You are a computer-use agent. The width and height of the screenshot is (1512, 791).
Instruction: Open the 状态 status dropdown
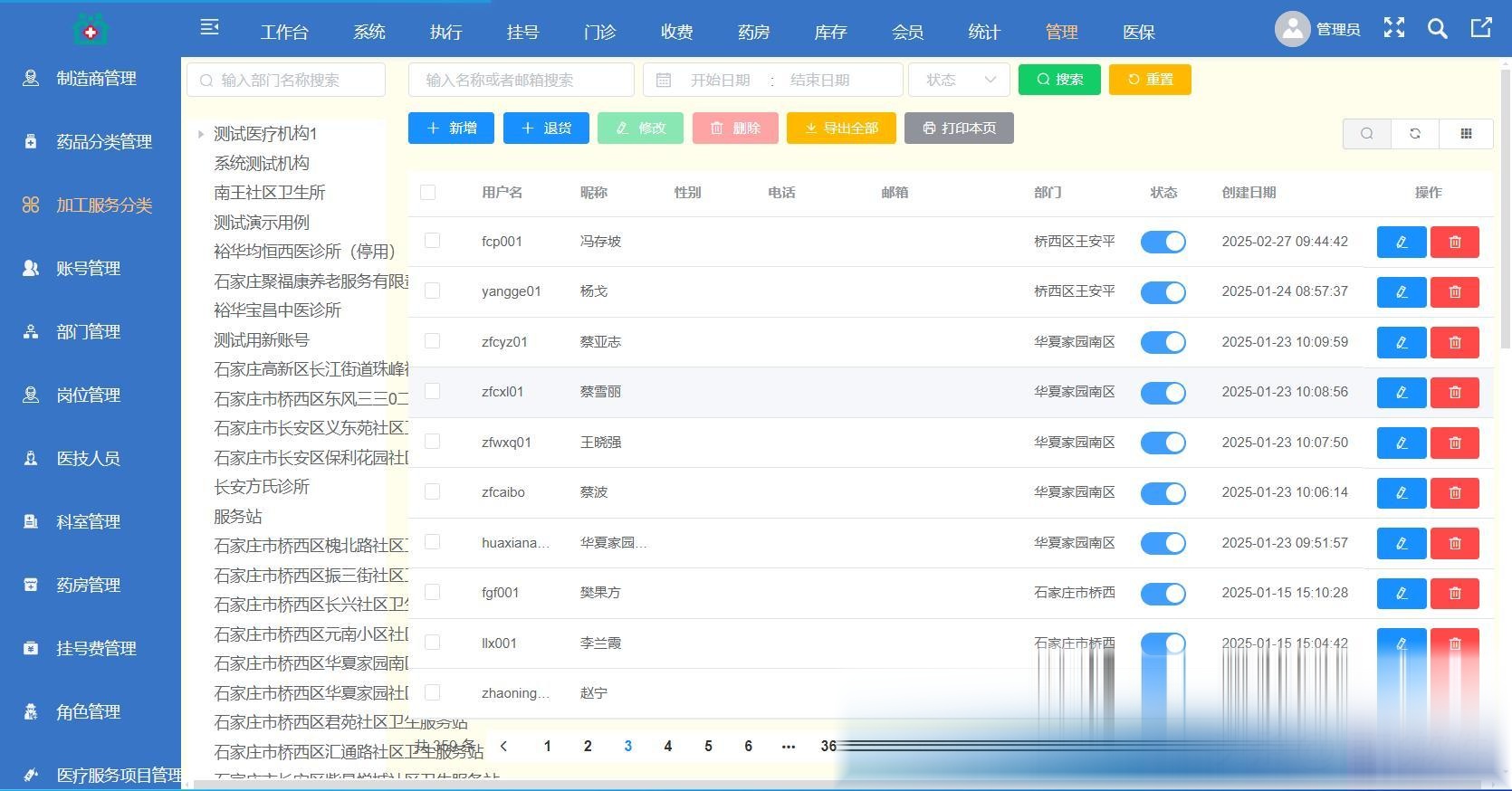959,80
